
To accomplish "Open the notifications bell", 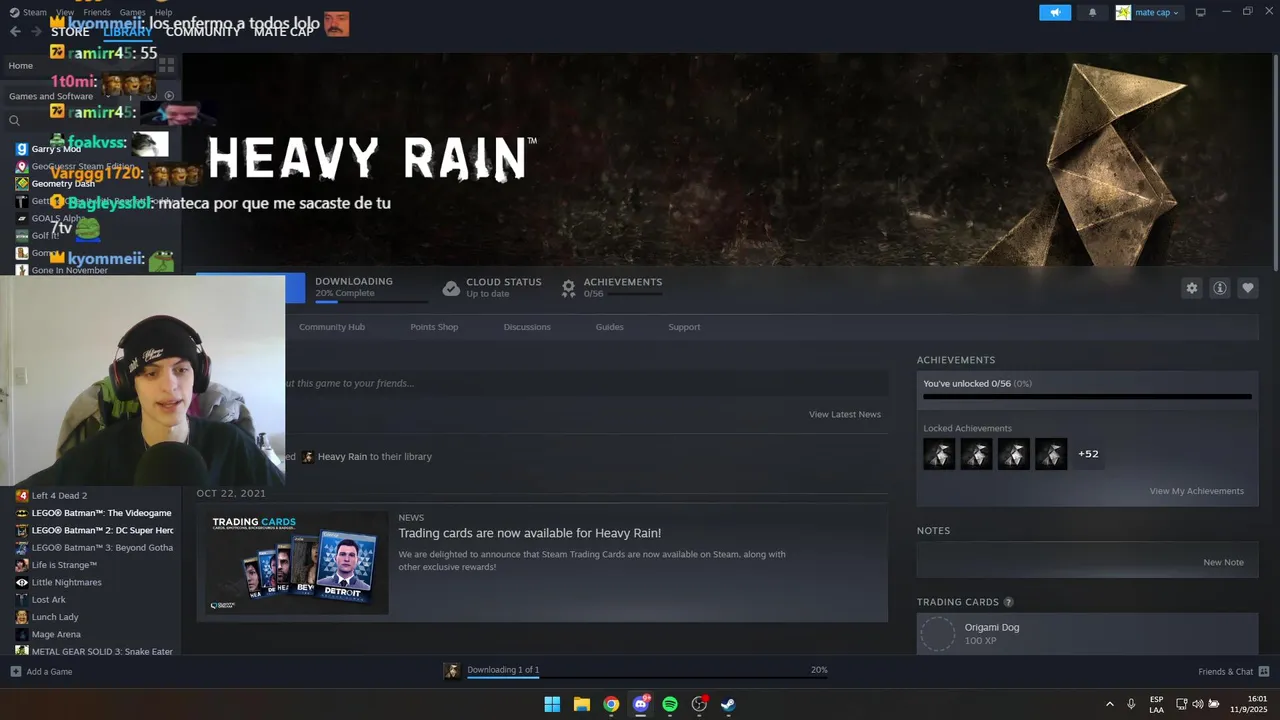I will pos(1092,13).
